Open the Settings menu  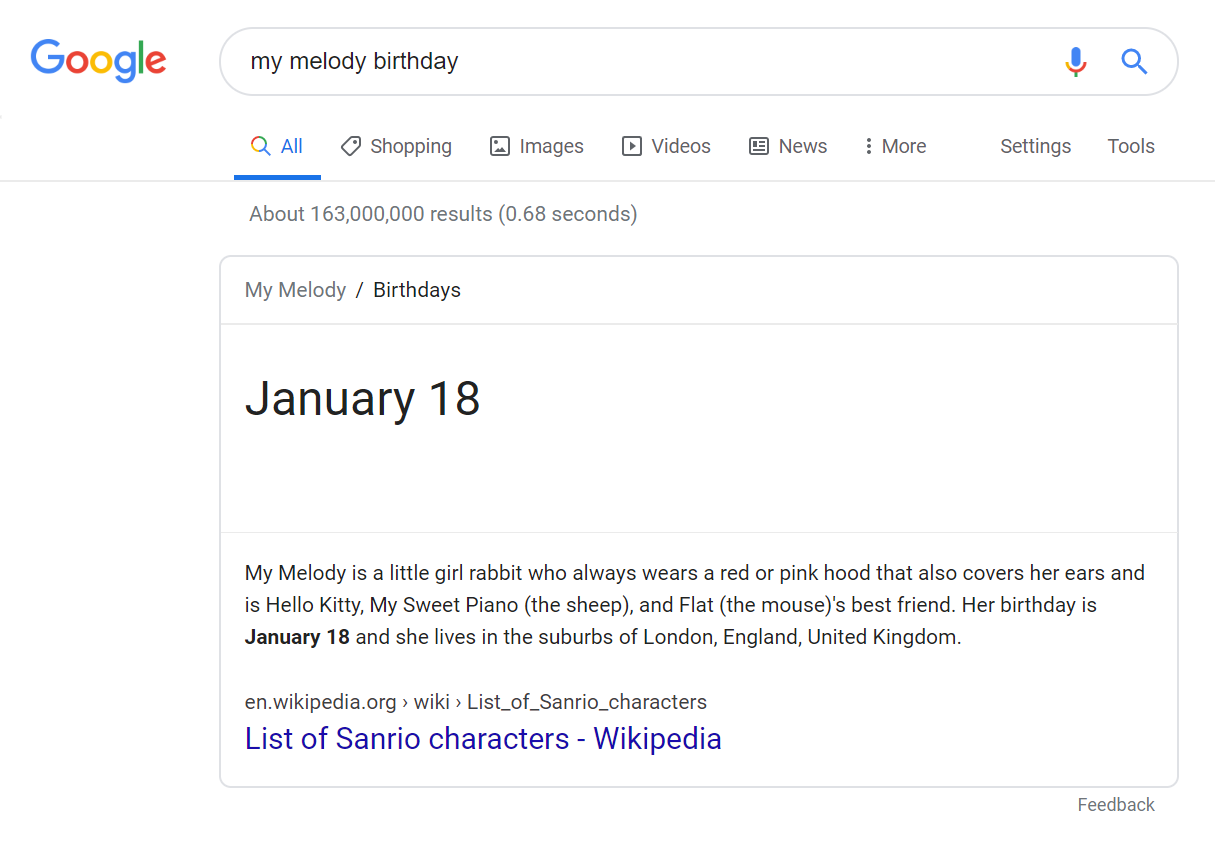tap(1035, 146)
